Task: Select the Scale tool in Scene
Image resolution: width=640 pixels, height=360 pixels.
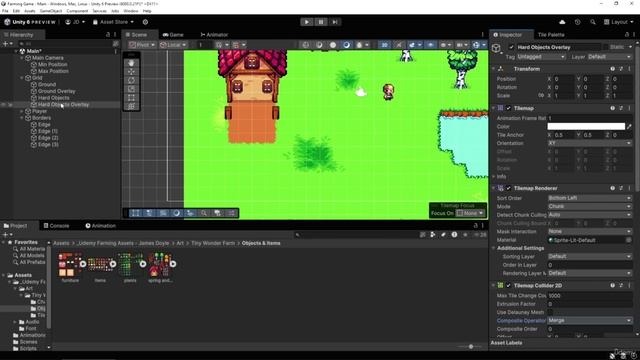Action: 131,89
